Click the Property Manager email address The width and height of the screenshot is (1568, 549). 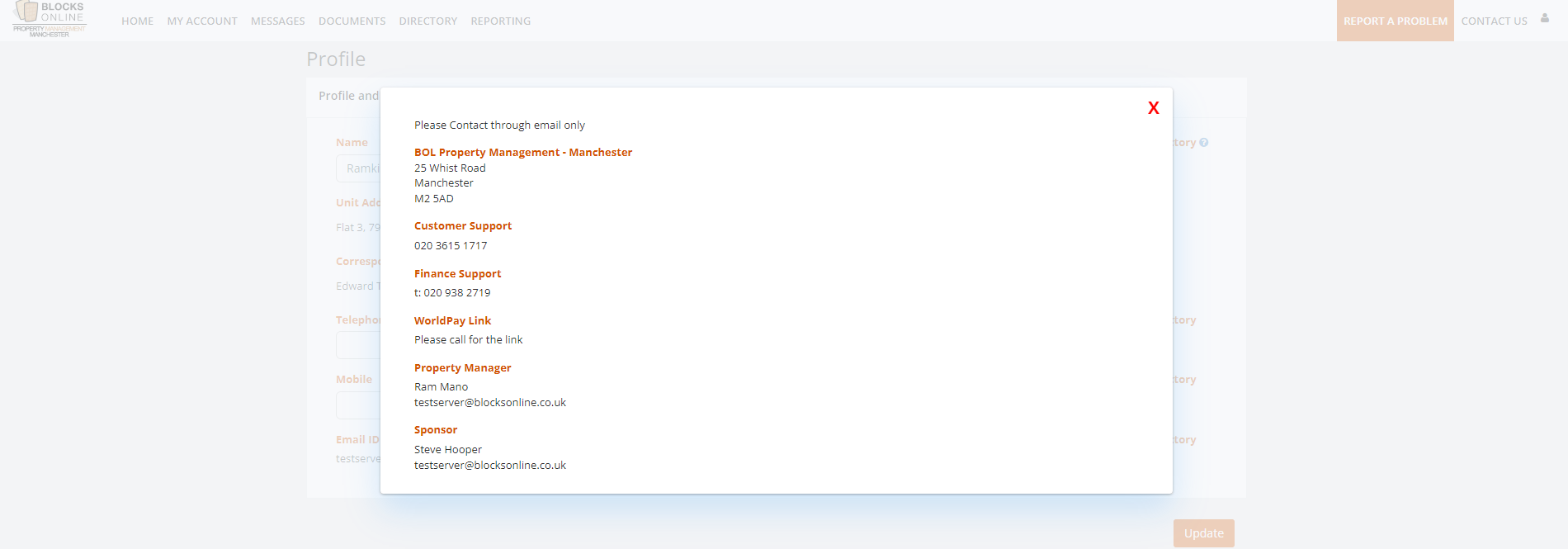[x=490, y=403]
